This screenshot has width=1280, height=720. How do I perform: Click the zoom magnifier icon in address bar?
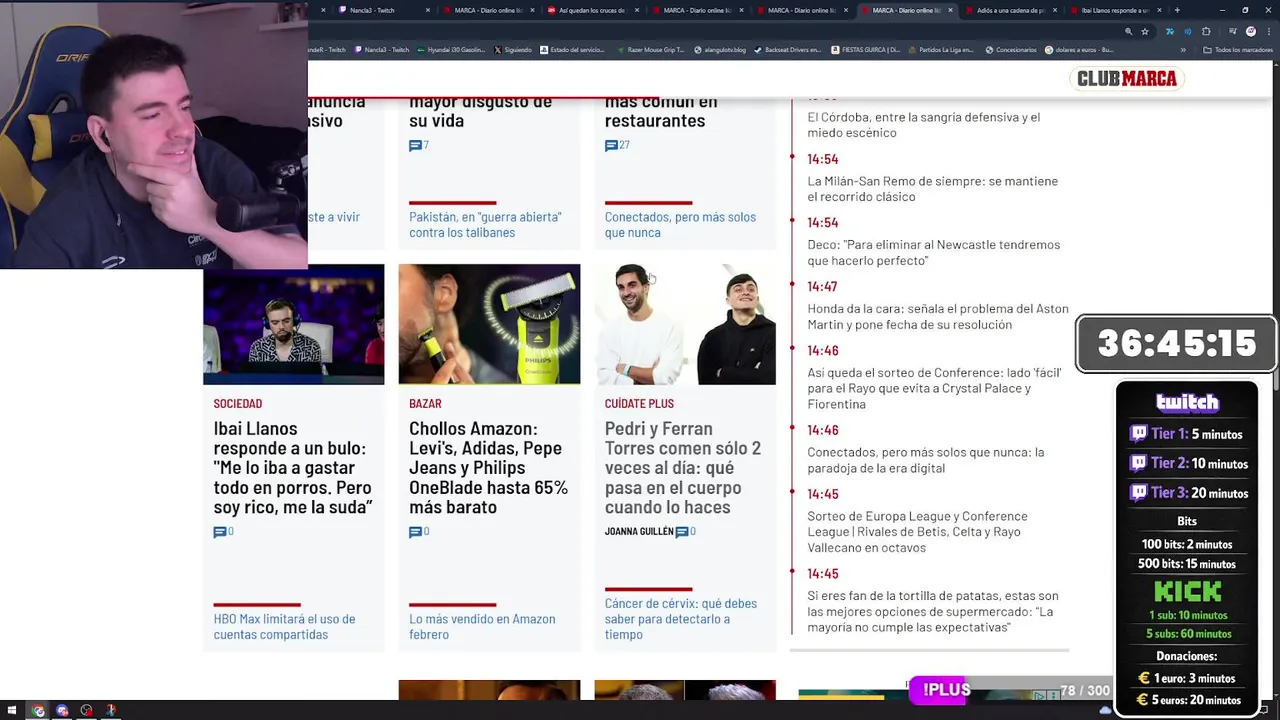(1129, 31)
